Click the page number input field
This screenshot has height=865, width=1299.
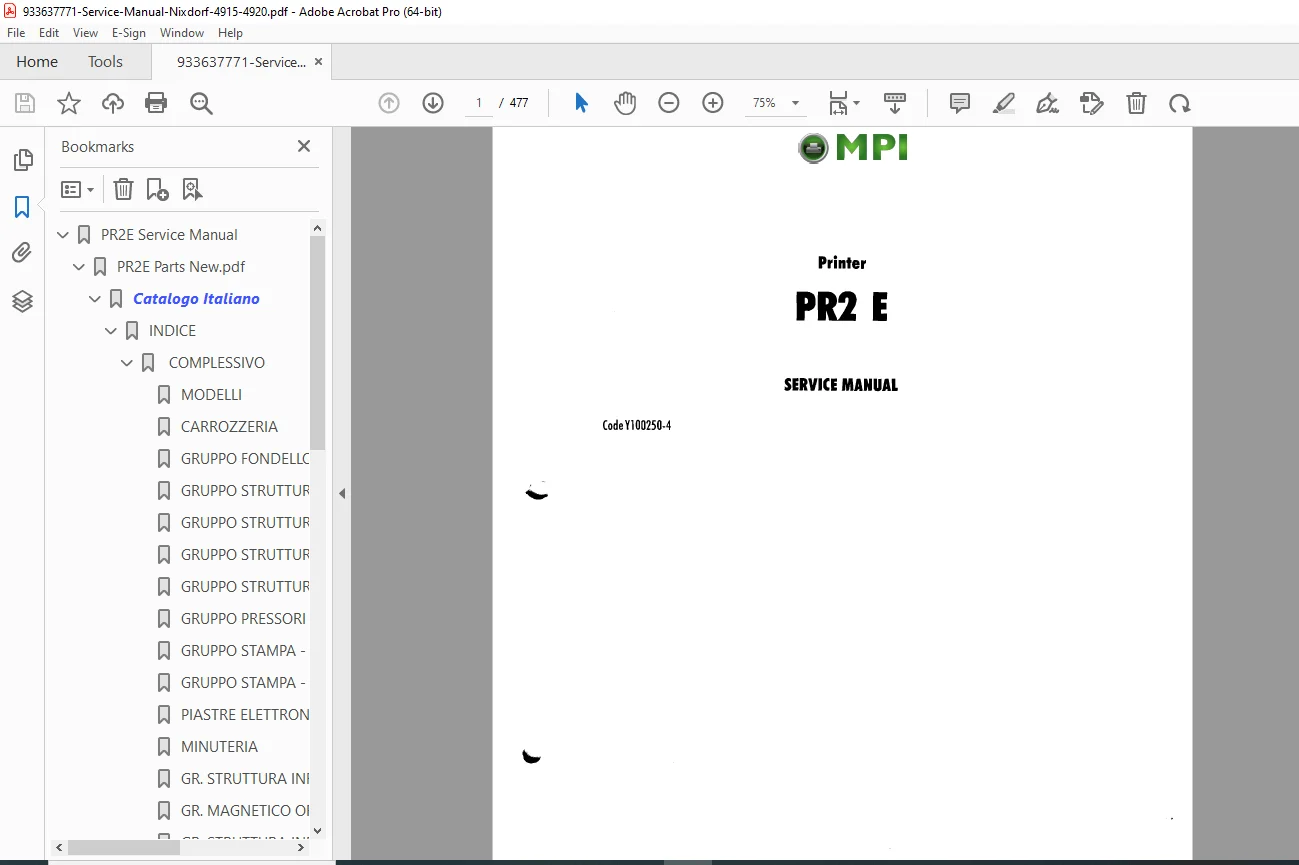(479, 103)
